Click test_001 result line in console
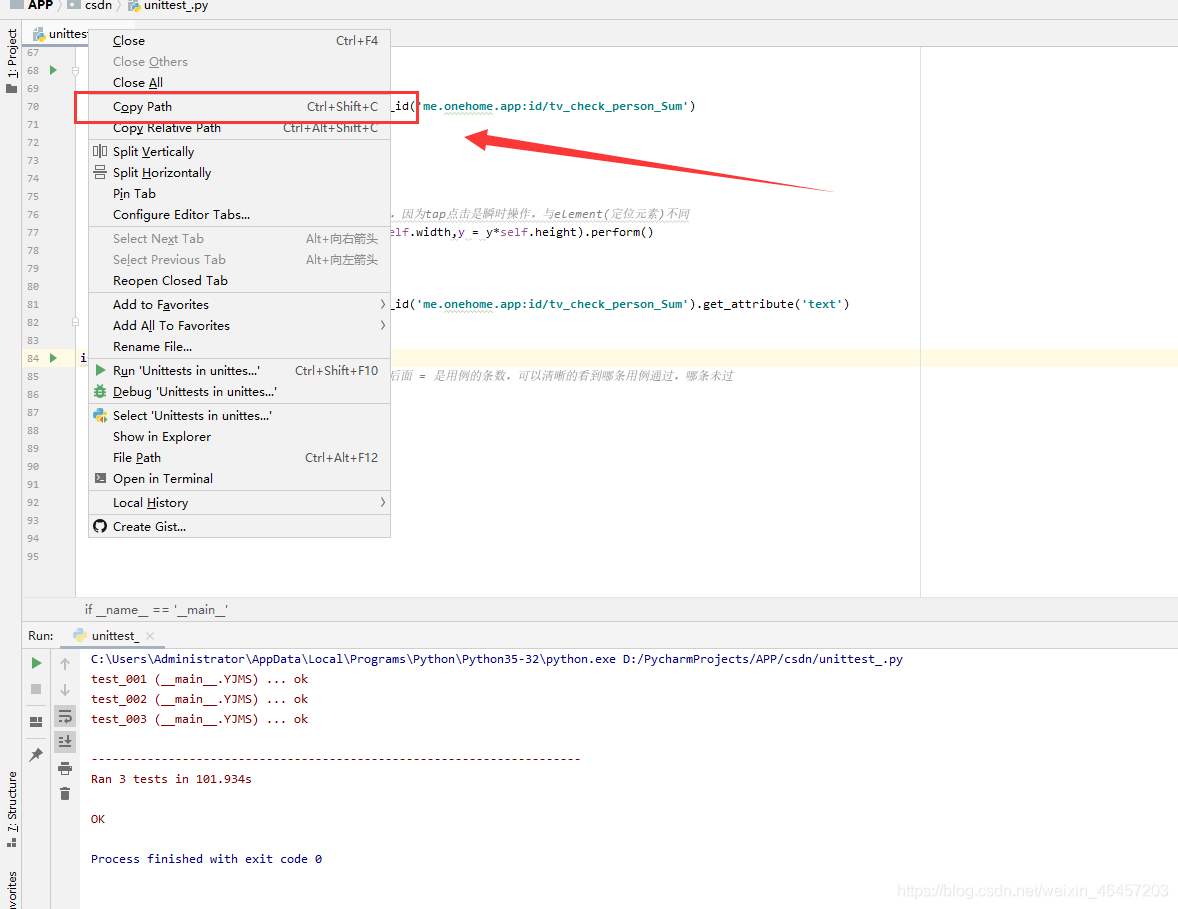The image size is (1178, 909). click(199, 679)
